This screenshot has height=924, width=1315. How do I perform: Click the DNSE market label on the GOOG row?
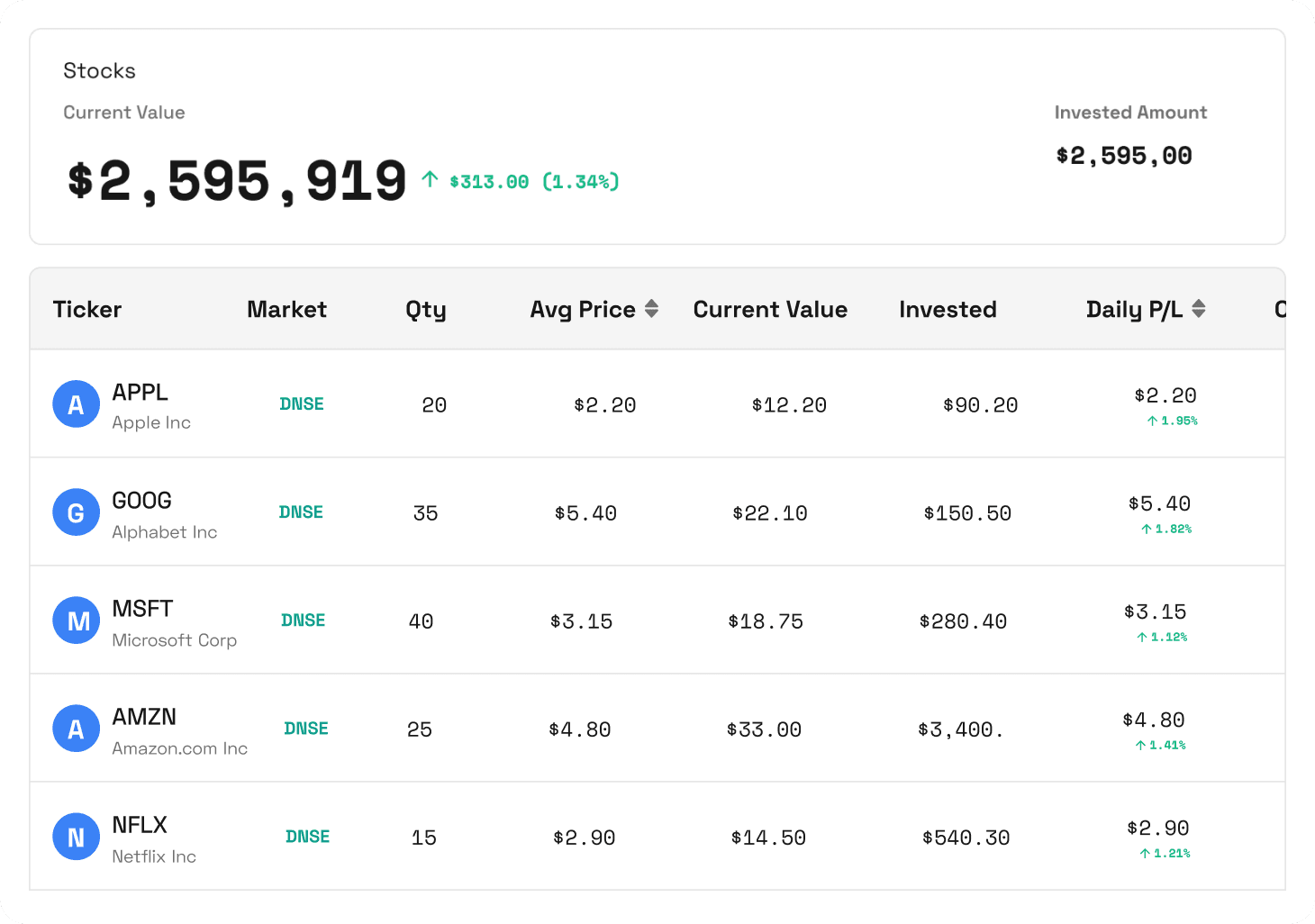[302, 512]
